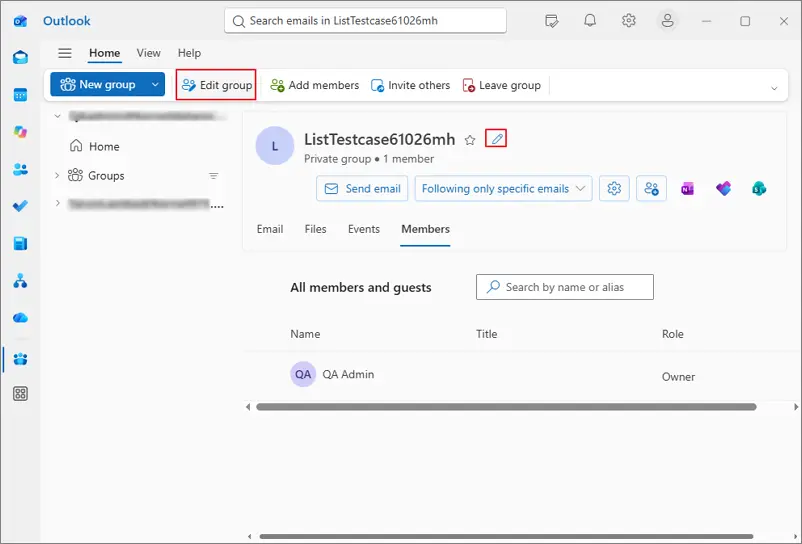Expand the second blurred account node
Screen dimensions: 802x544
pos(58,203)
